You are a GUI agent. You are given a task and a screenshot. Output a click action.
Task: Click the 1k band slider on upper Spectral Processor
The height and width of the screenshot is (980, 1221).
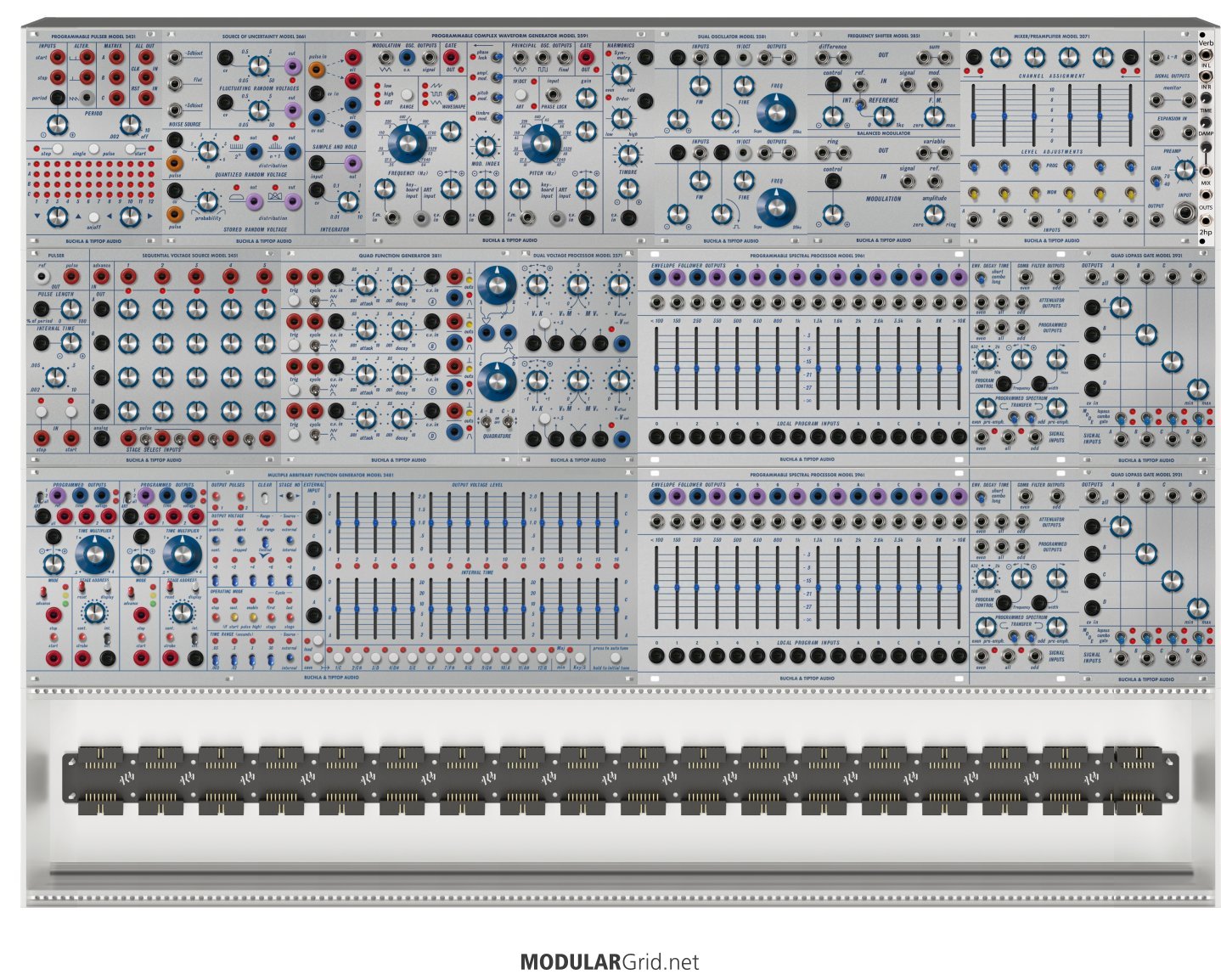797,368
